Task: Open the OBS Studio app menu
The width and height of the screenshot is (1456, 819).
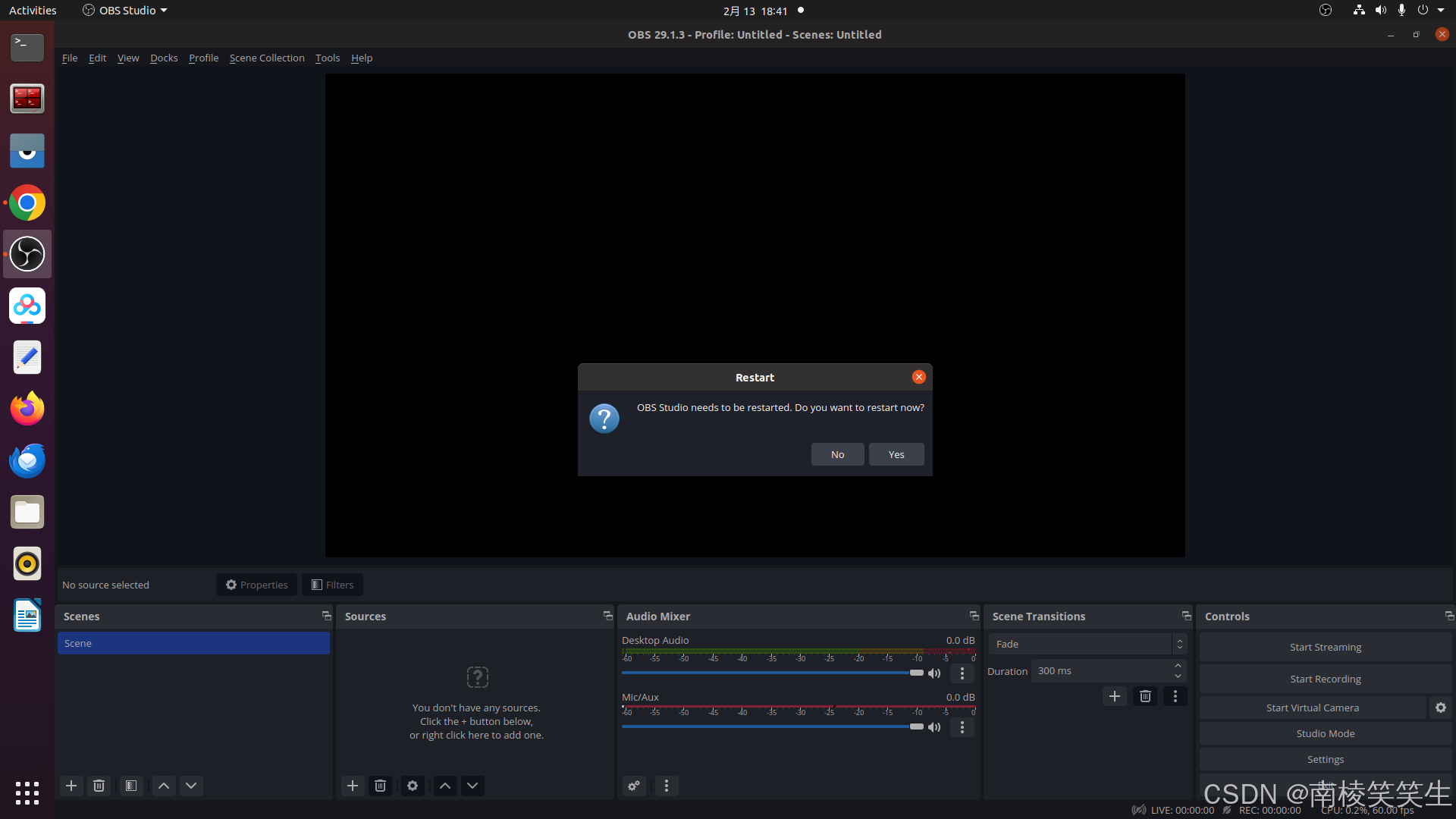Action: [x=125, y=11]
